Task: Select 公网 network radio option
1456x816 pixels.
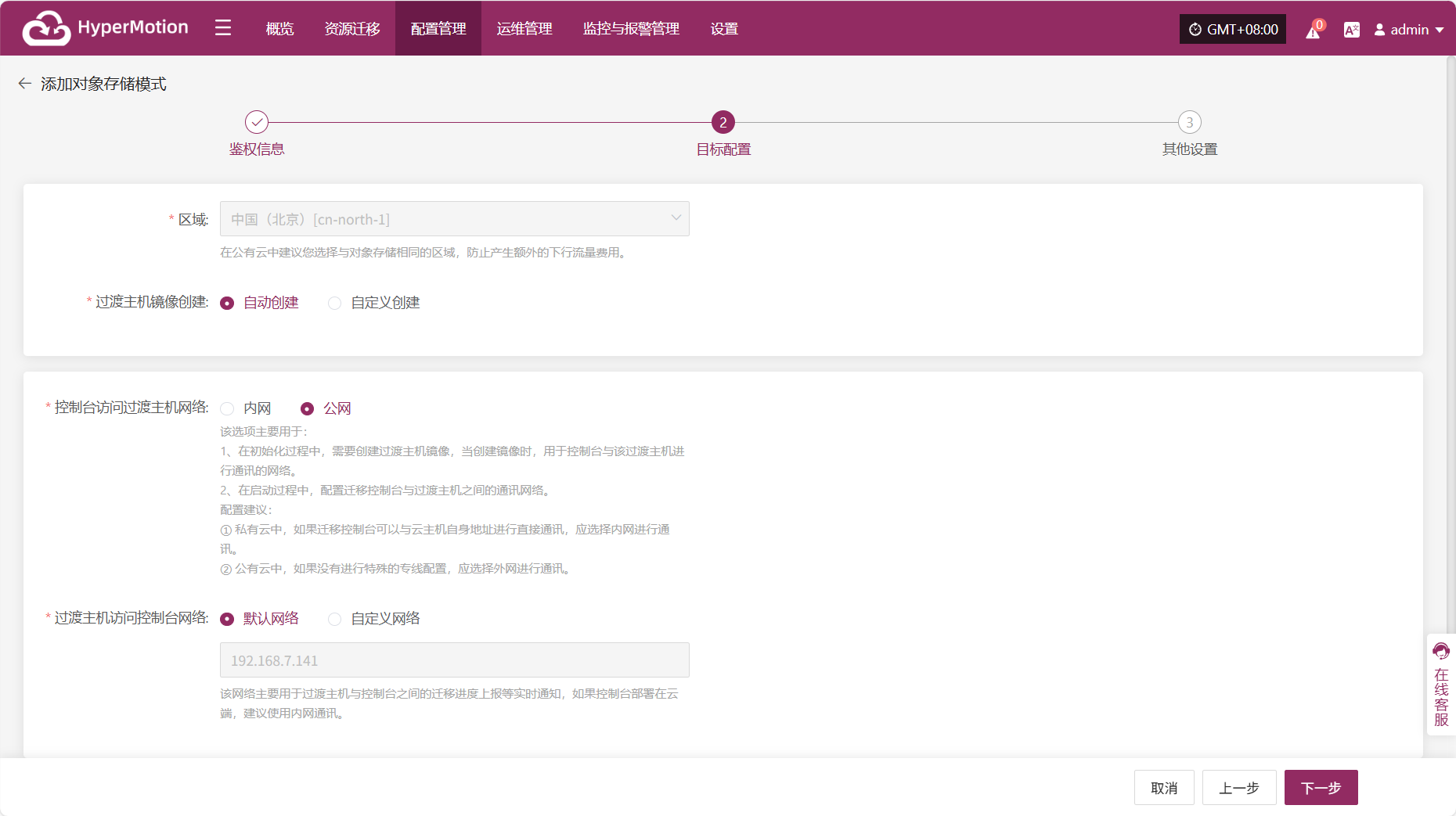Action: 326,408
